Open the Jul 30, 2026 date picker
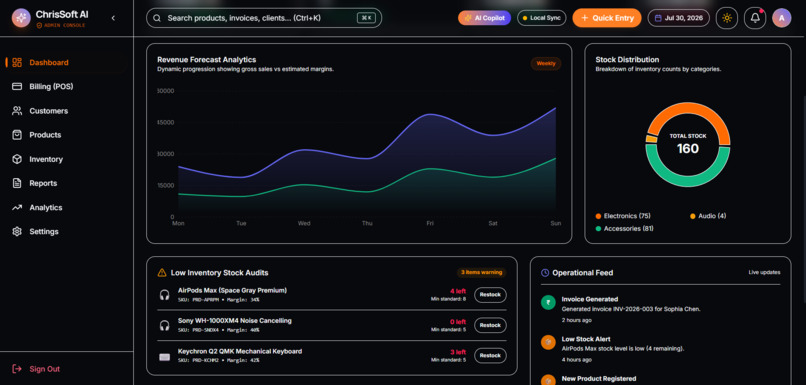 [x=679, y=18]
